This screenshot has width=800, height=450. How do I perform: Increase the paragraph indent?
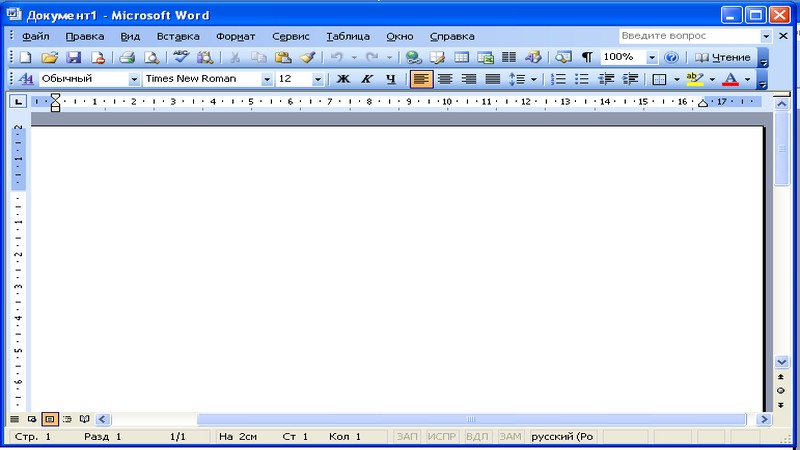click(x=631, y=79)
